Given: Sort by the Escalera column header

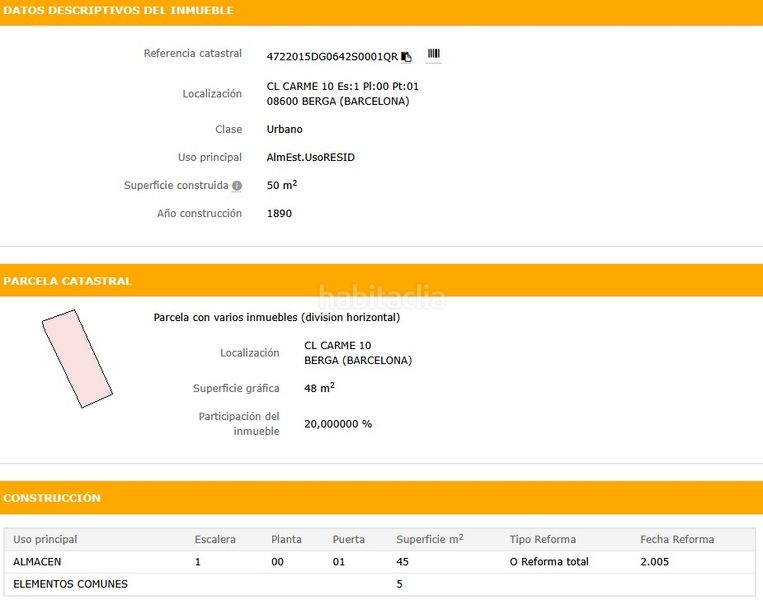Looking at the screenshot, I should (215, 539).
